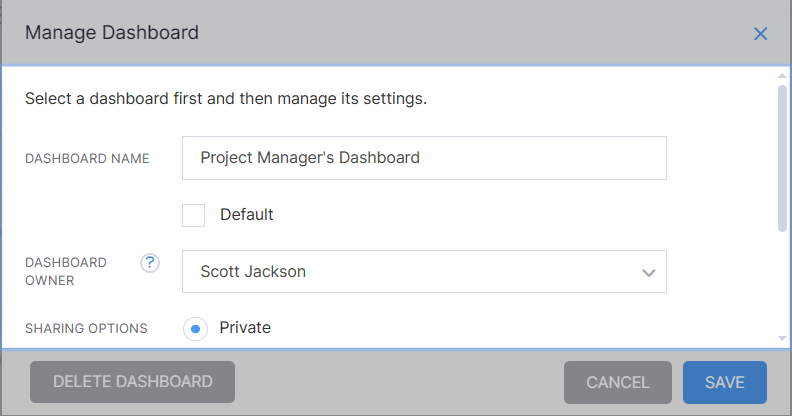Viewport: 792px width, 416px height.
Task: Close the Manage Dashboard dialog
Action: [760, 34]
